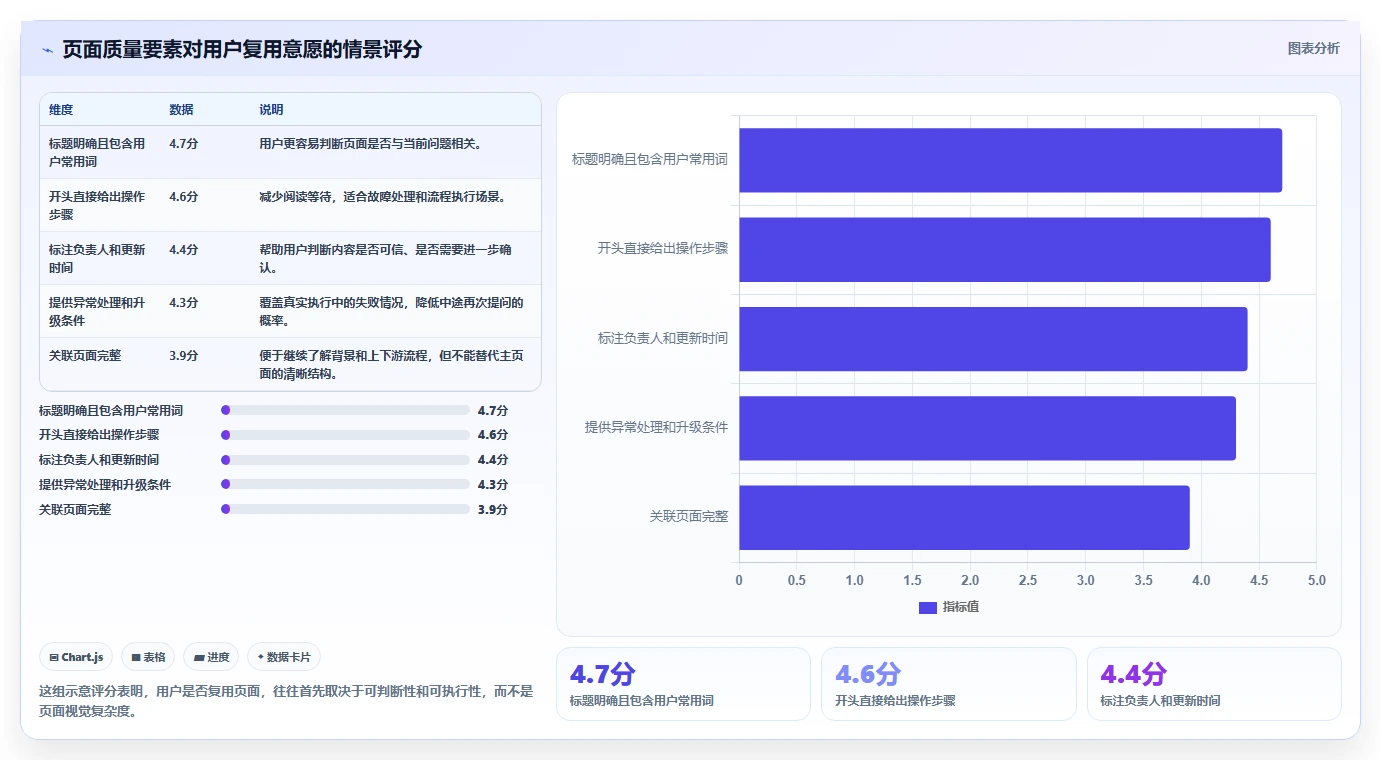Click y-axis label 关联页面完整 in the chart
Viewport: 1381px width, 760px height.
click(x=689, y=517)
